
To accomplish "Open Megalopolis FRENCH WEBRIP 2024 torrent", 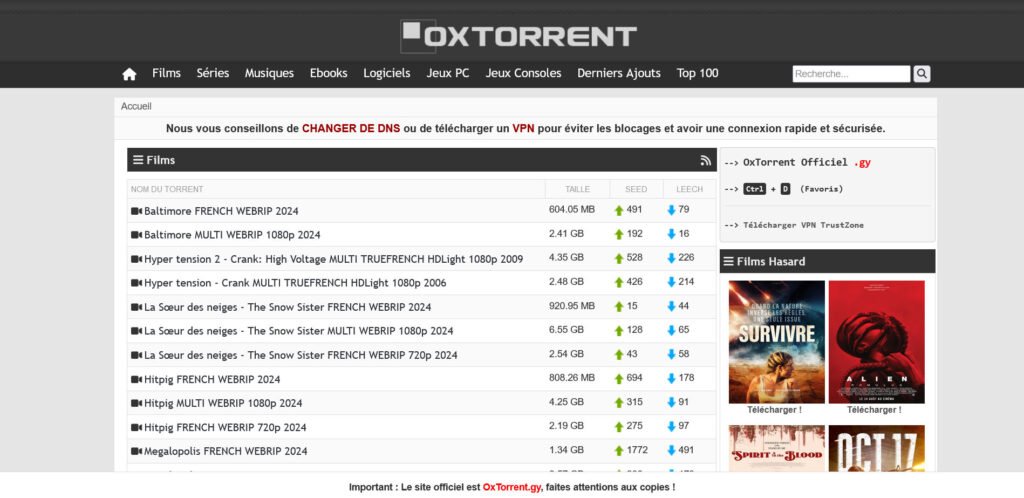I will [x=226, y=451].
